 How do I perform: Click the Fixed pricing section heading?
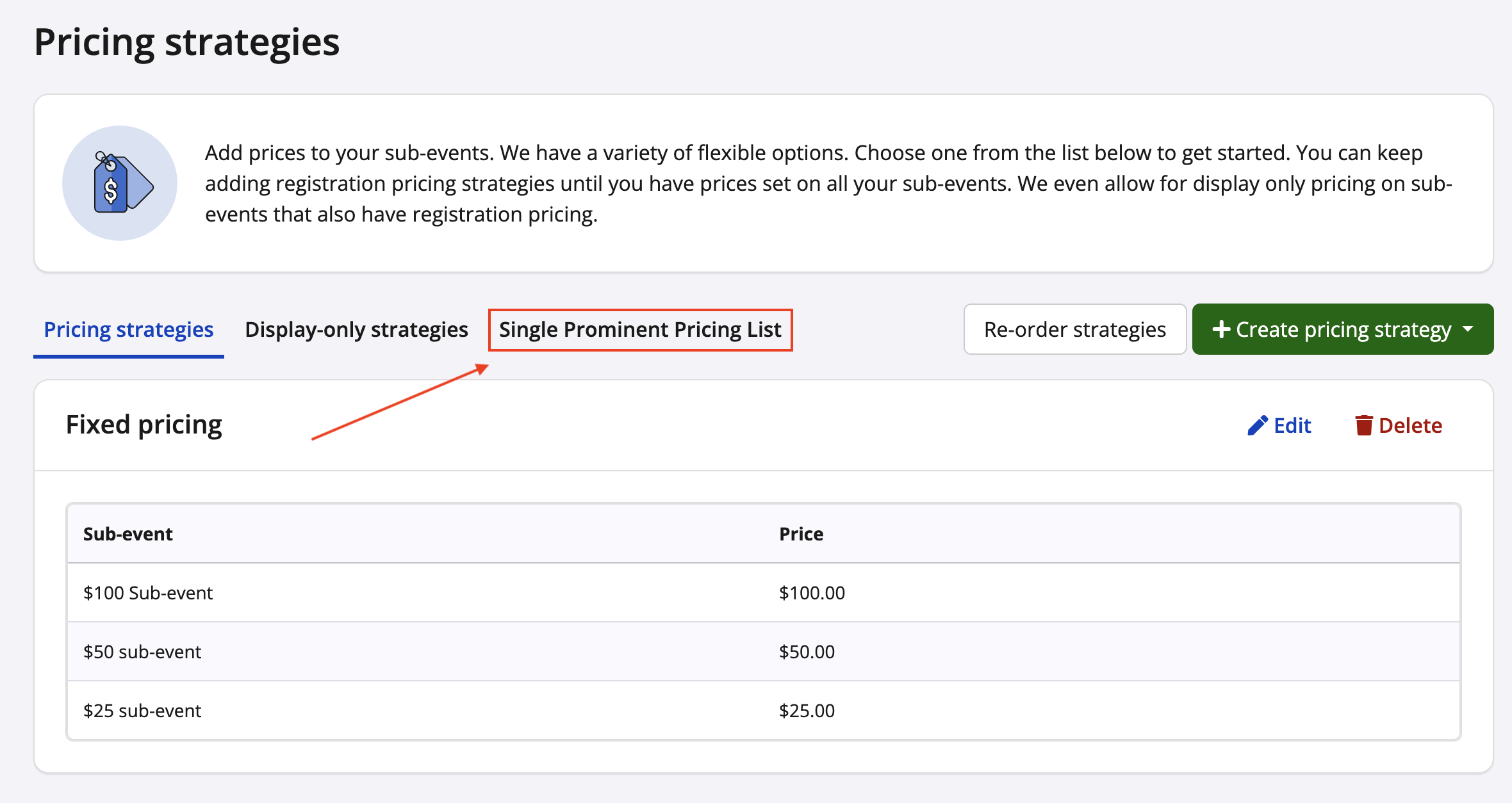click(144, 424)
